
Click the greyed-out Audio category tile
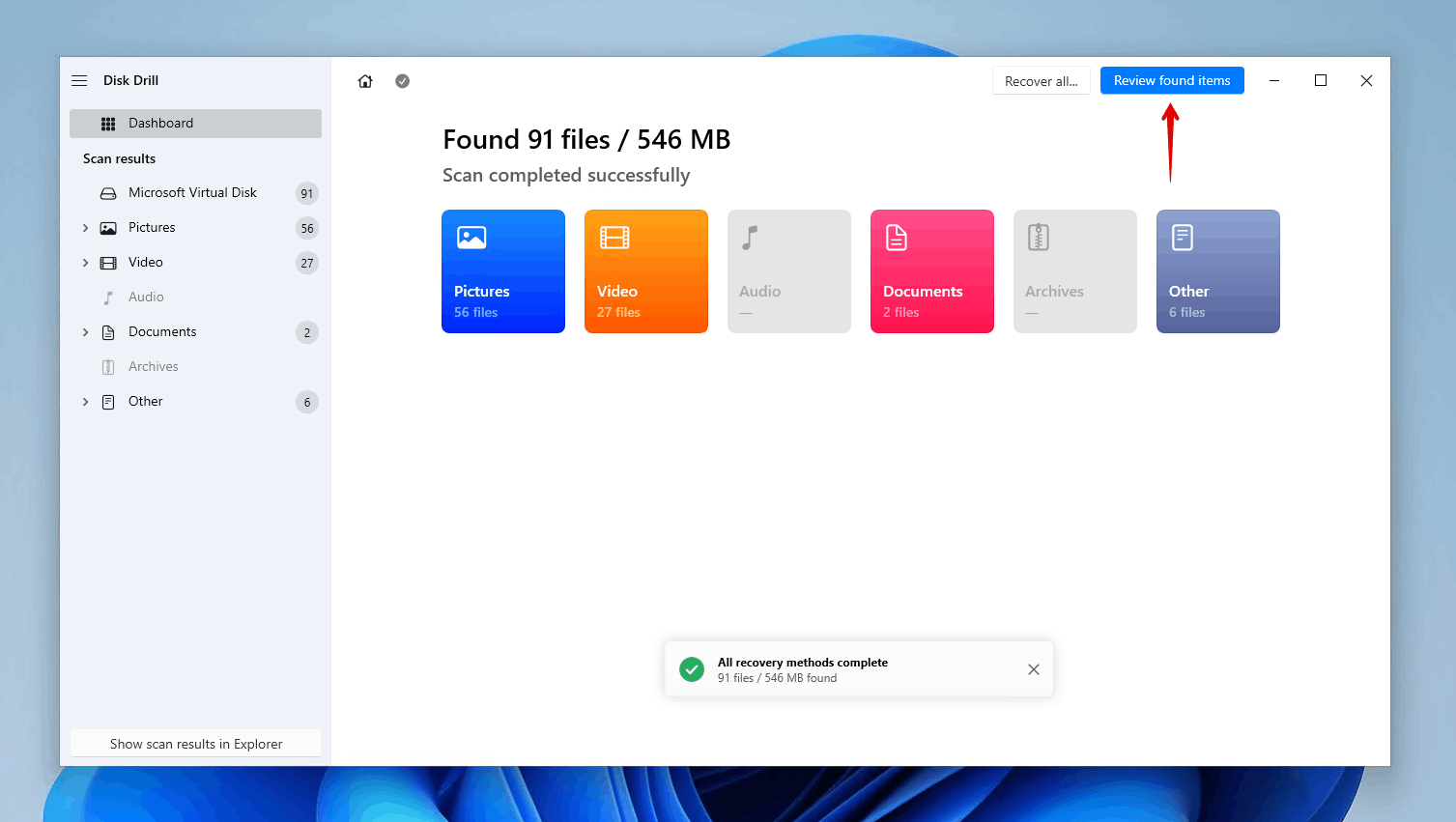tap(788, 271)
